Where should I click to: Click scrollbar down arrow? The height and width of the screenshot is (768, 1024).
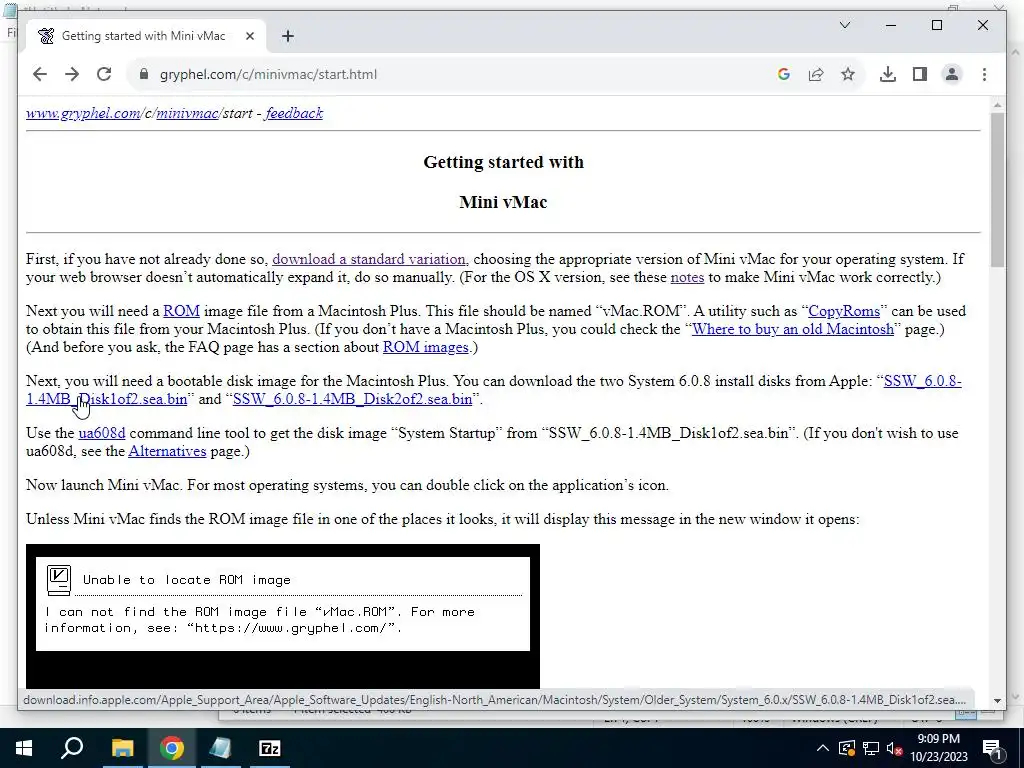[997, 700]
